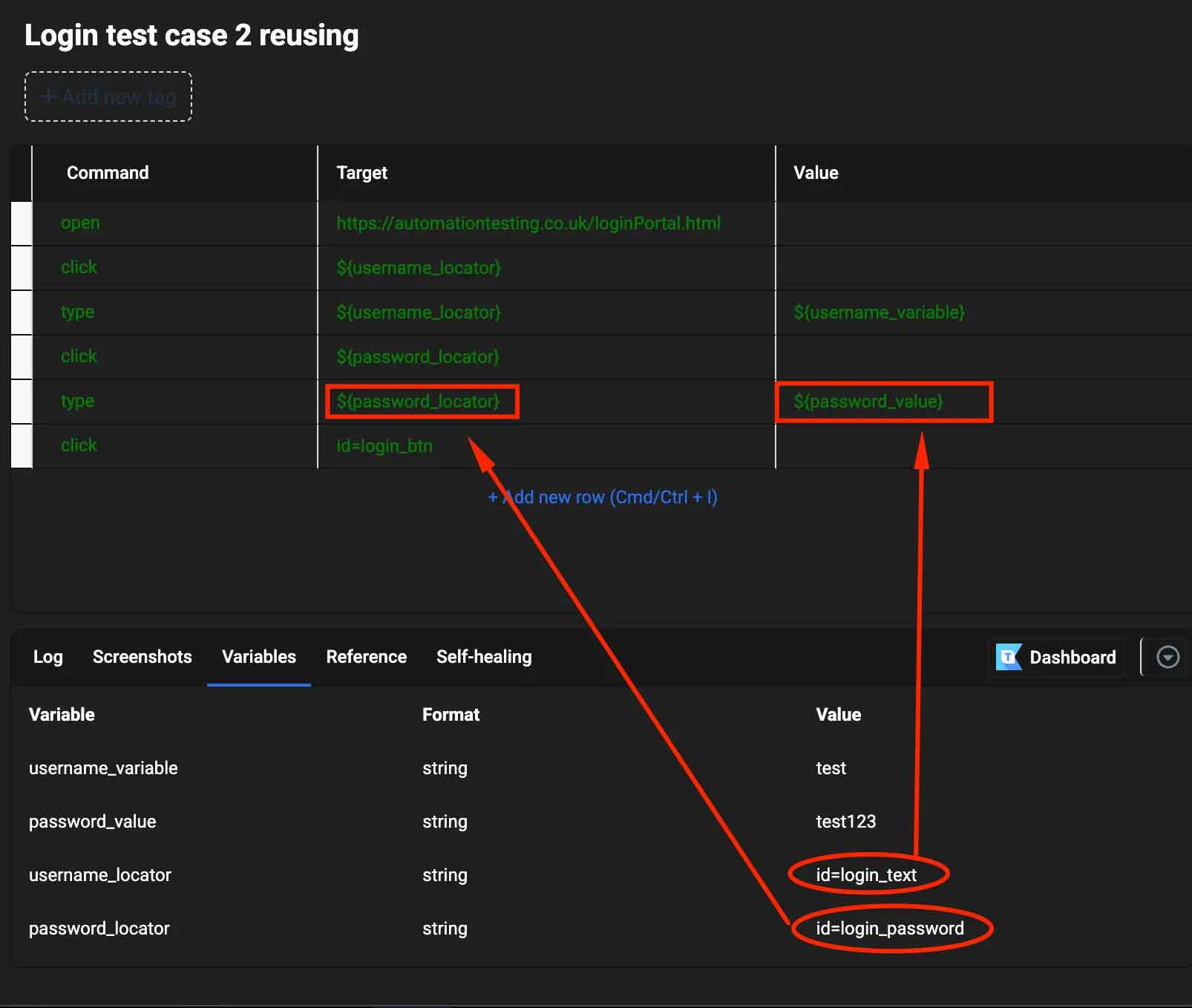This screenshot has width=1192, height=1008.
Task: Switch to the Log tab
Action: (x=48, y=657)
